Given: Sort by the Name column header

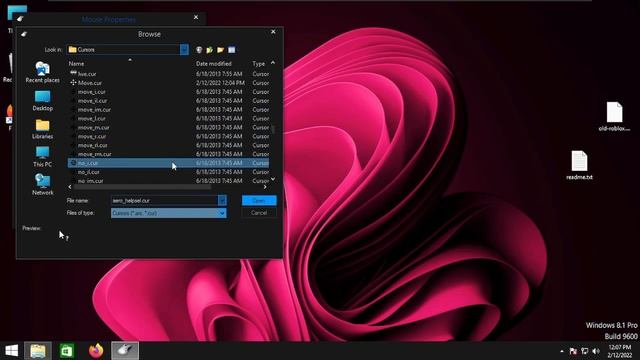Looking at the screenshot, I should pos(76,64).
